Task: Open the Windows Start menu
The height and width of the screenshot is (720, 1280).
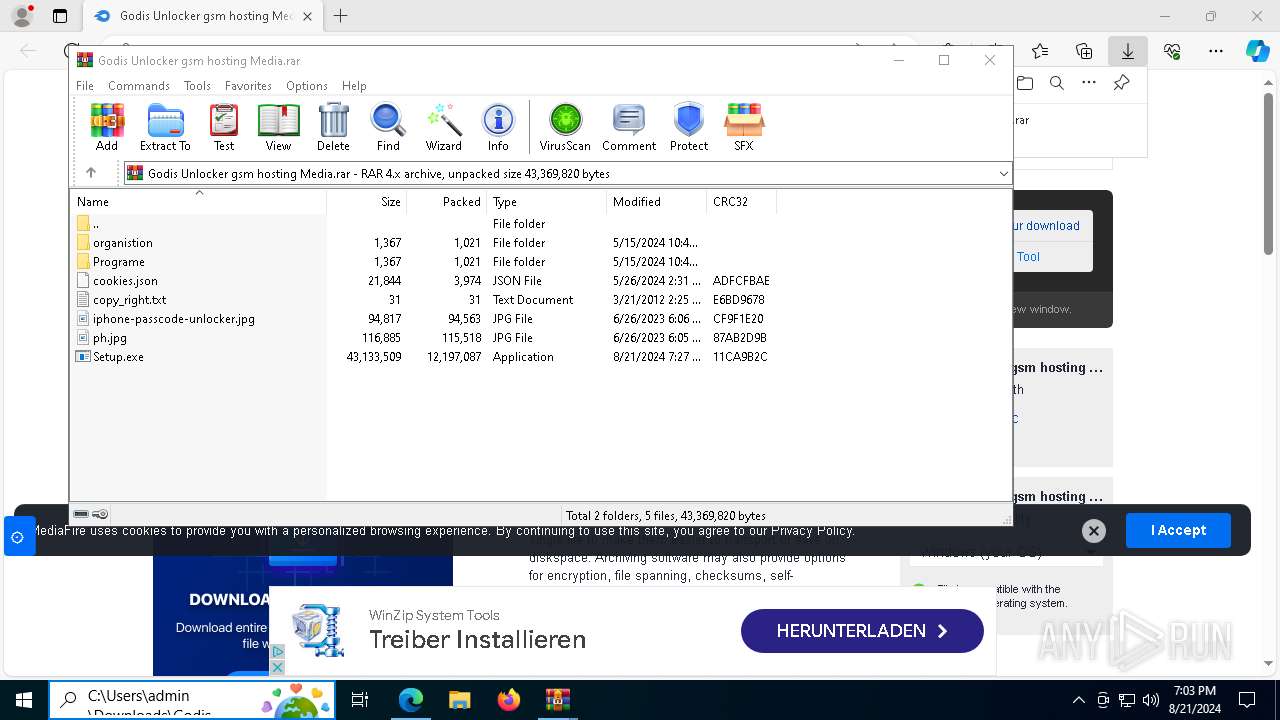Action: coord(24,700)
